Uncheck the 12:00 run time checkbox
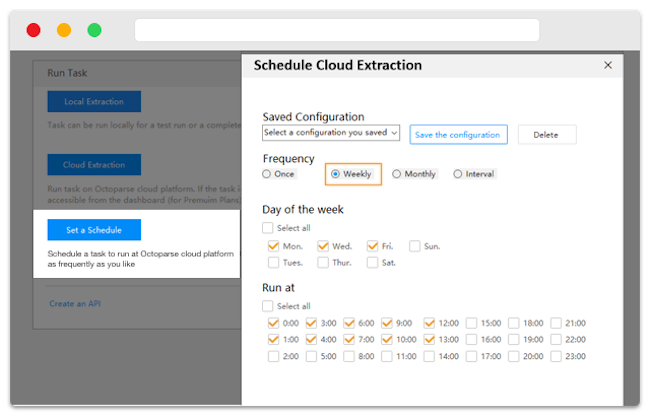 [430, 323]
